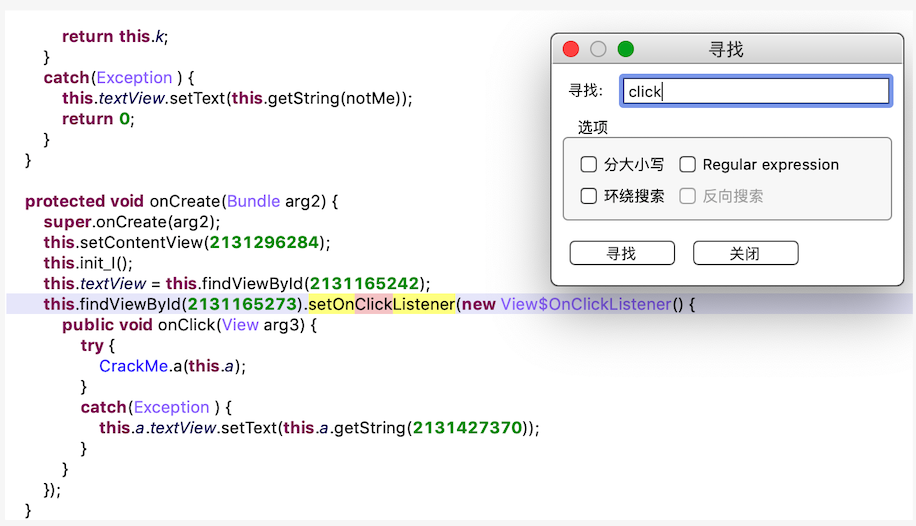Screen dimensions: 916x526
Task: Click the number 2131296284 in setContentView
Action: point(264,242)
